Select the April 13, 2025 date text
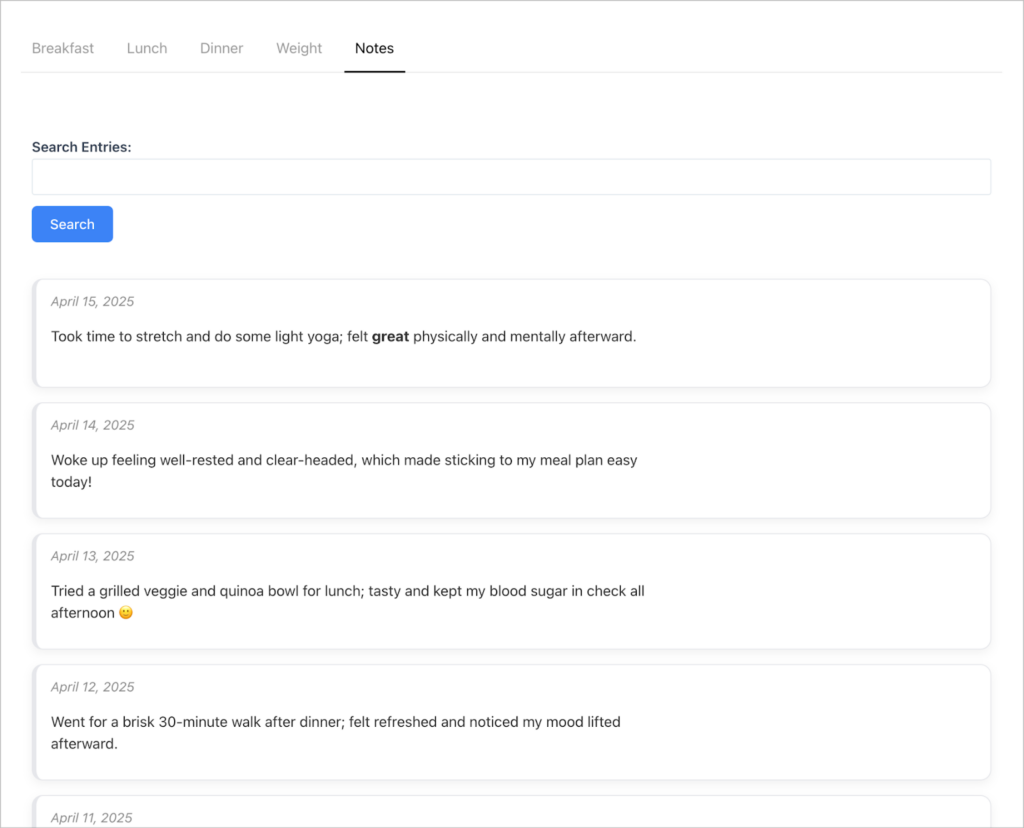The image size is (1024, 828). coord(93,556)
